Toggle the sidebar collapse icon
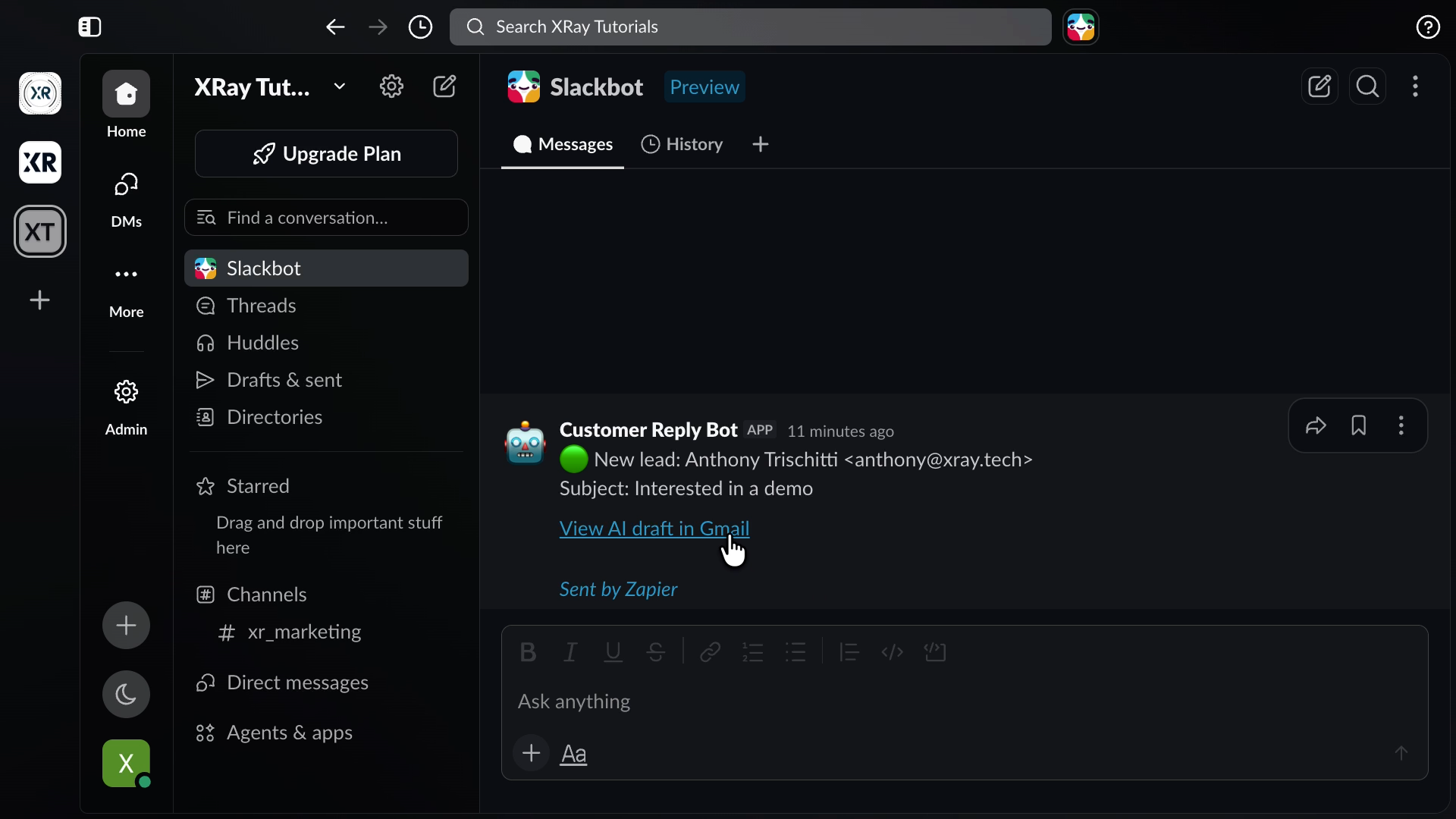 (89, 27)
